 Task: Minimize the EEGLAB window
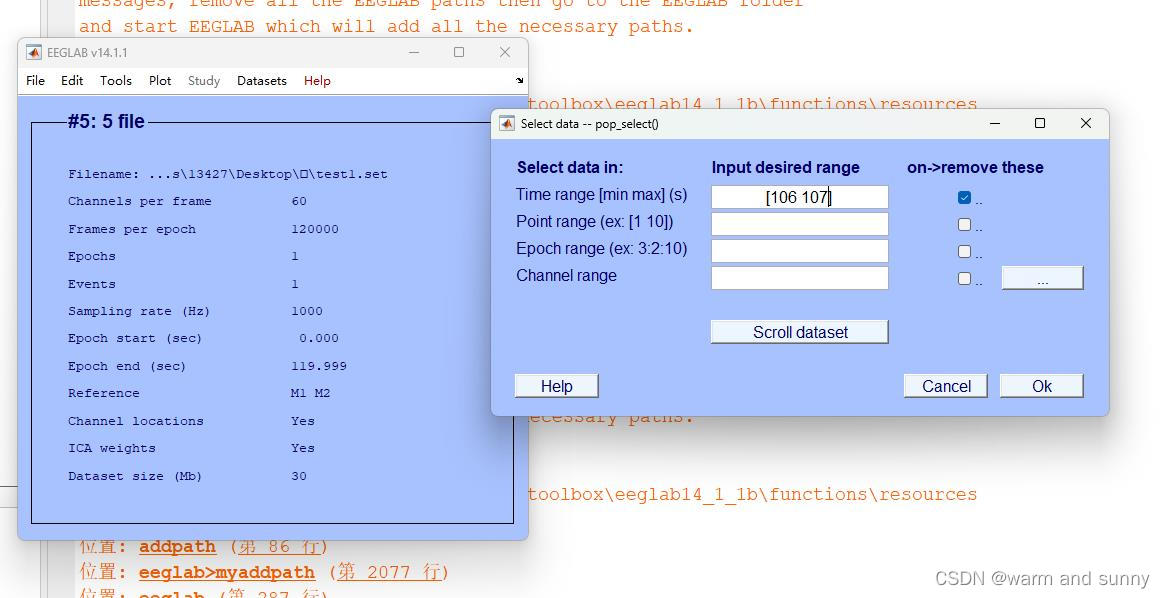click(x=414, y=52)
